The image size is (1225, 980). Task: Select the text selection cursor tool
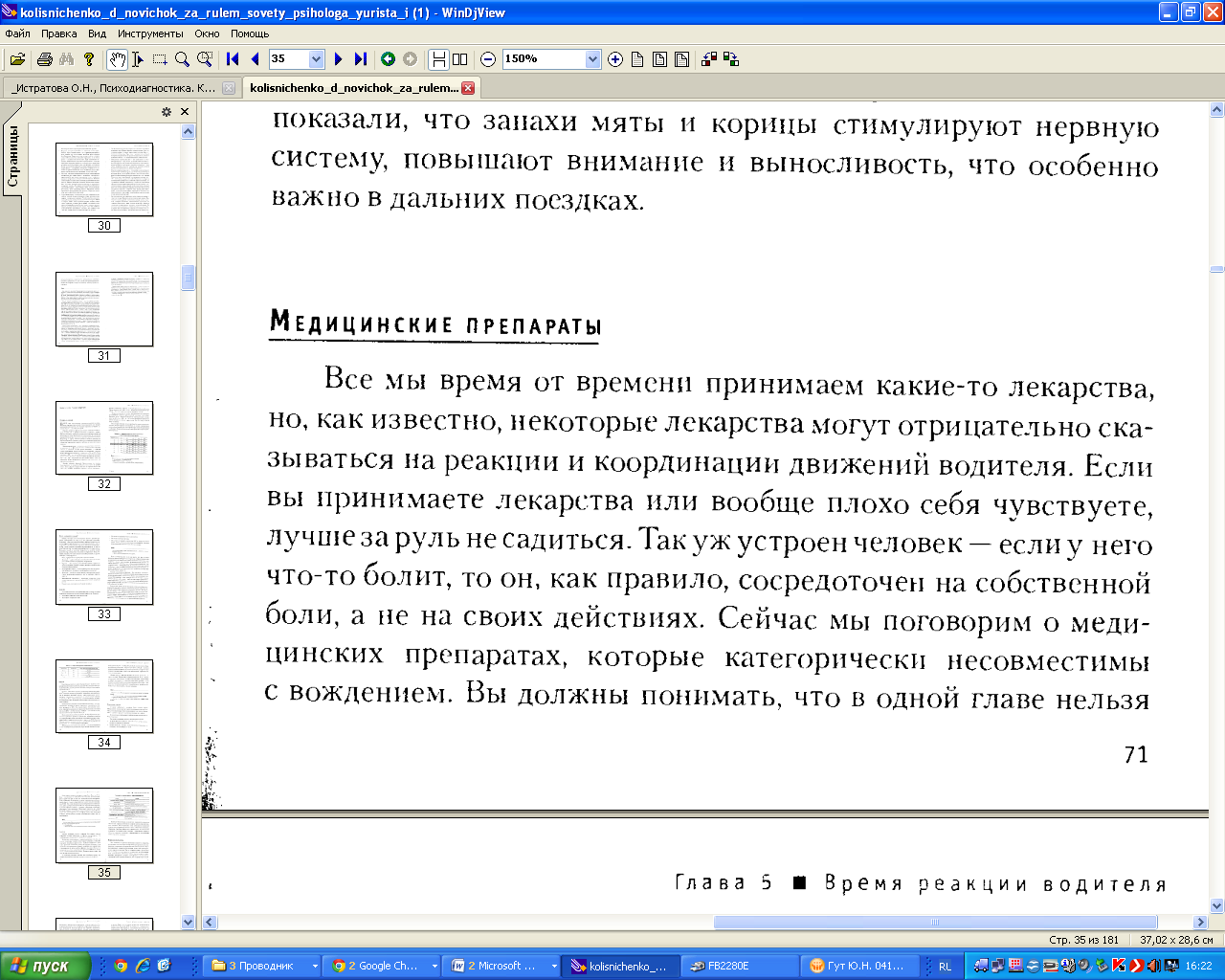pyautogui.click(x=138, y=59)
